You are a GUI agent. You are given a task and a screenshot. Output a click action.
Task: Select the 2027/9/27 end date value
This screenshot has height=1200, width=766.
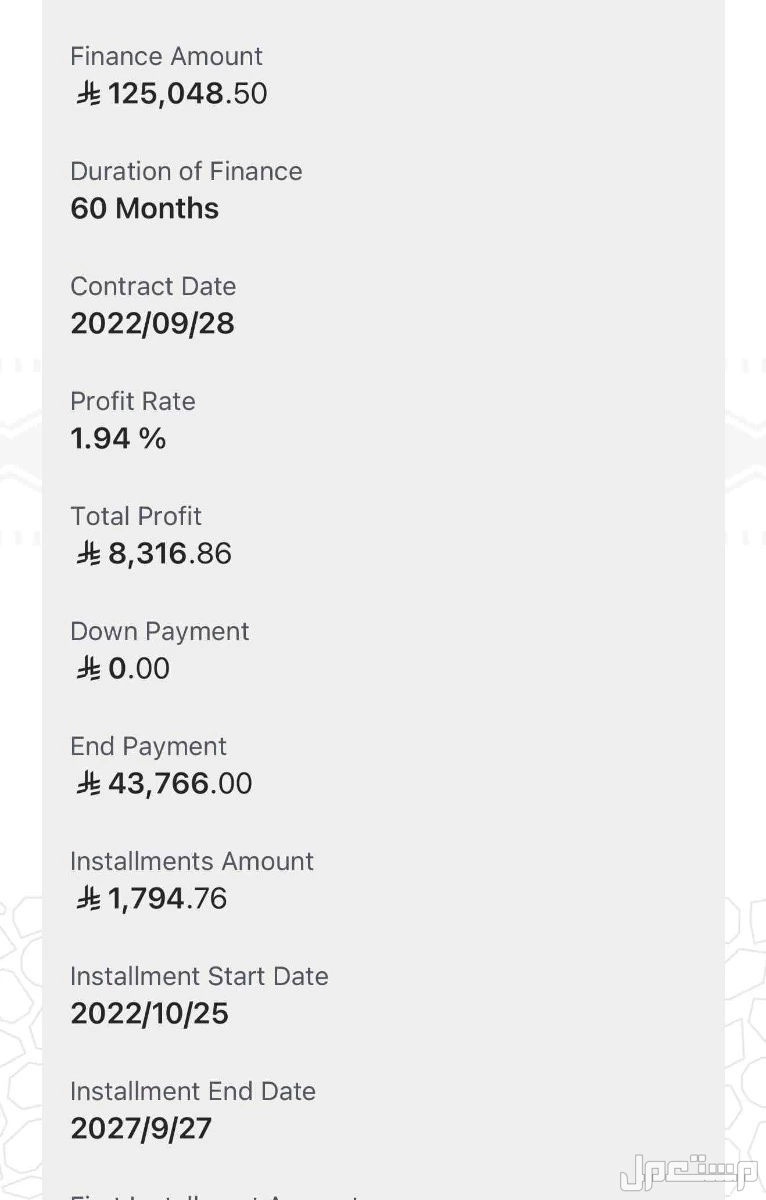[141, 1129]
